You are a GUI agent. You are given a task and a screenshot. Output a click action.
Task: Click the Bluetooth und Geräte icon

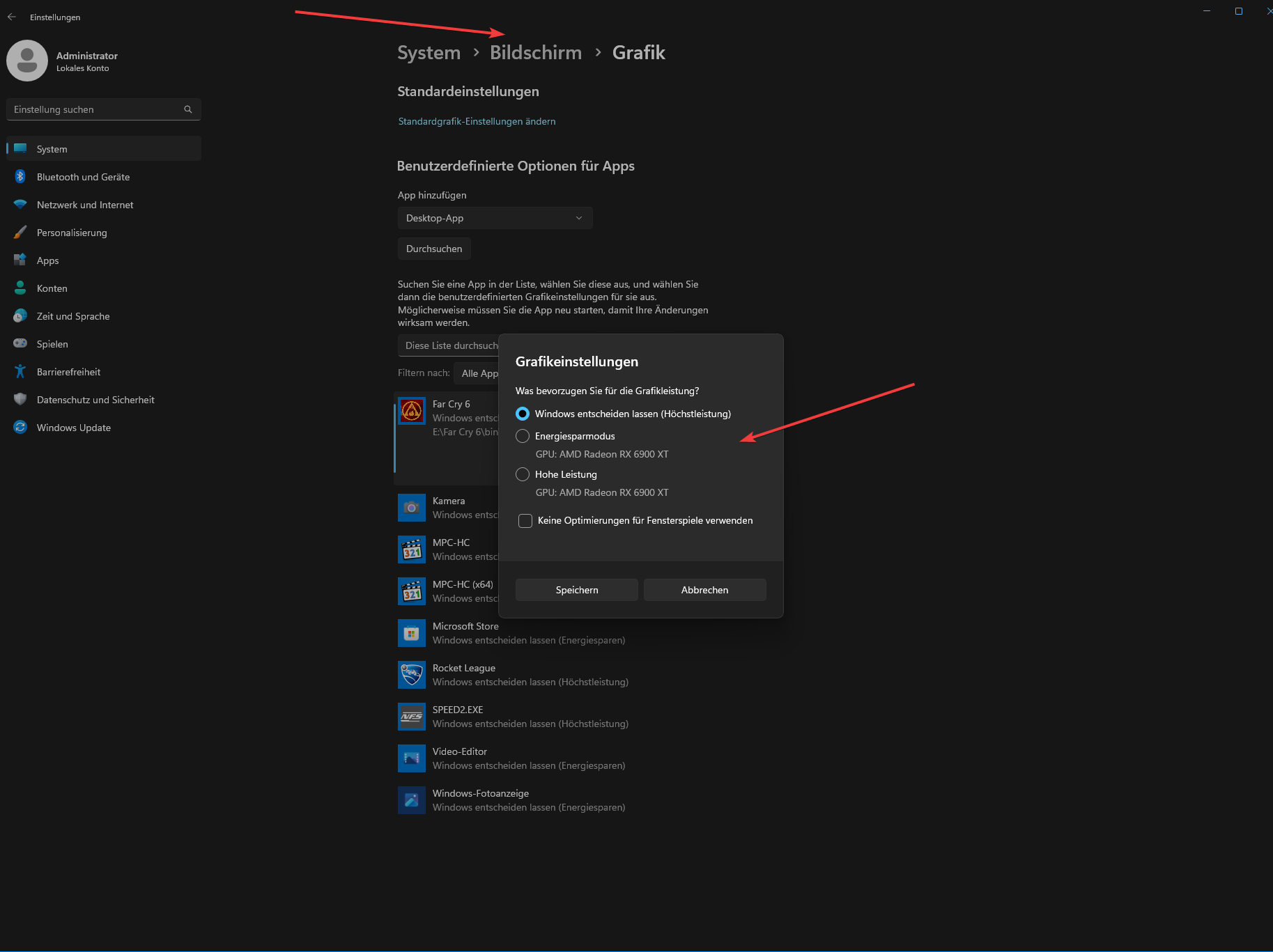click(20, 177)
